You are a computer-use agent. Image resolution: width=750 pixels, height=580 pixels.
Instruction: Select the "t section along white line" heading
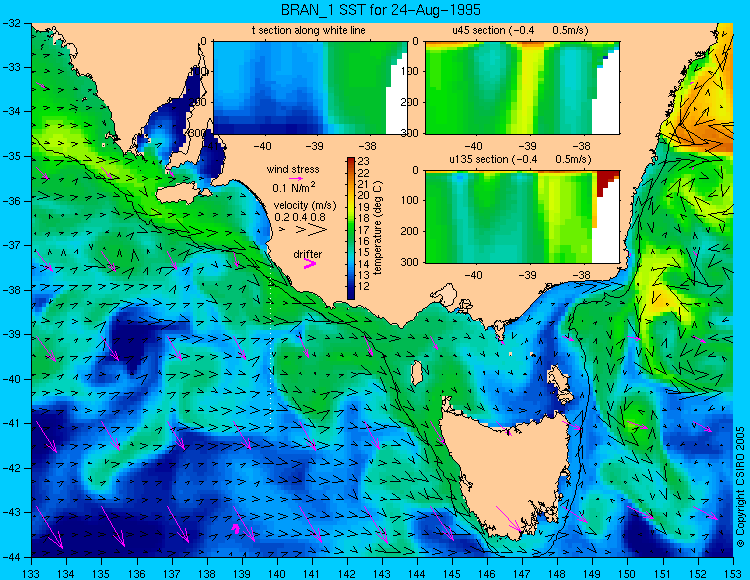tap(309, 31)
